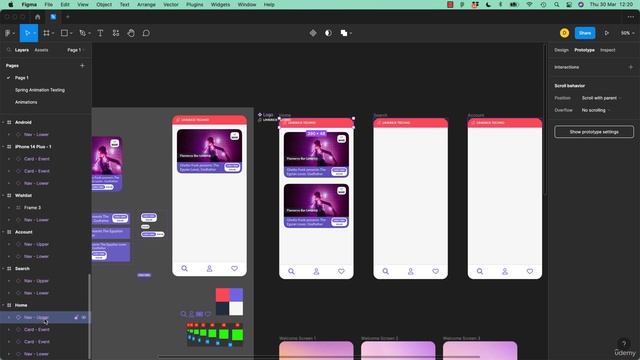This screenshot has width=640, height=360.
Task: Select the Search frame layer
Action: point(22,269)
